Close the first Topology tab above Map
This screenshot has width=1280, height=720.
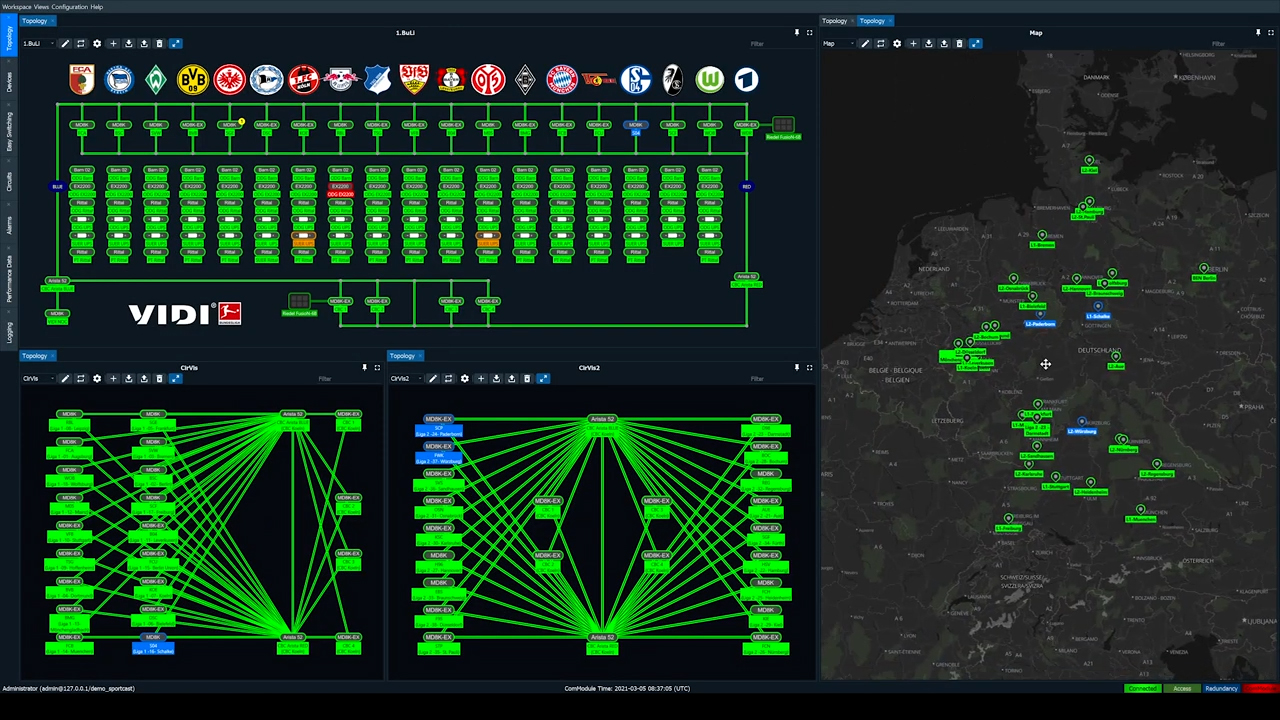pos(853,21)
